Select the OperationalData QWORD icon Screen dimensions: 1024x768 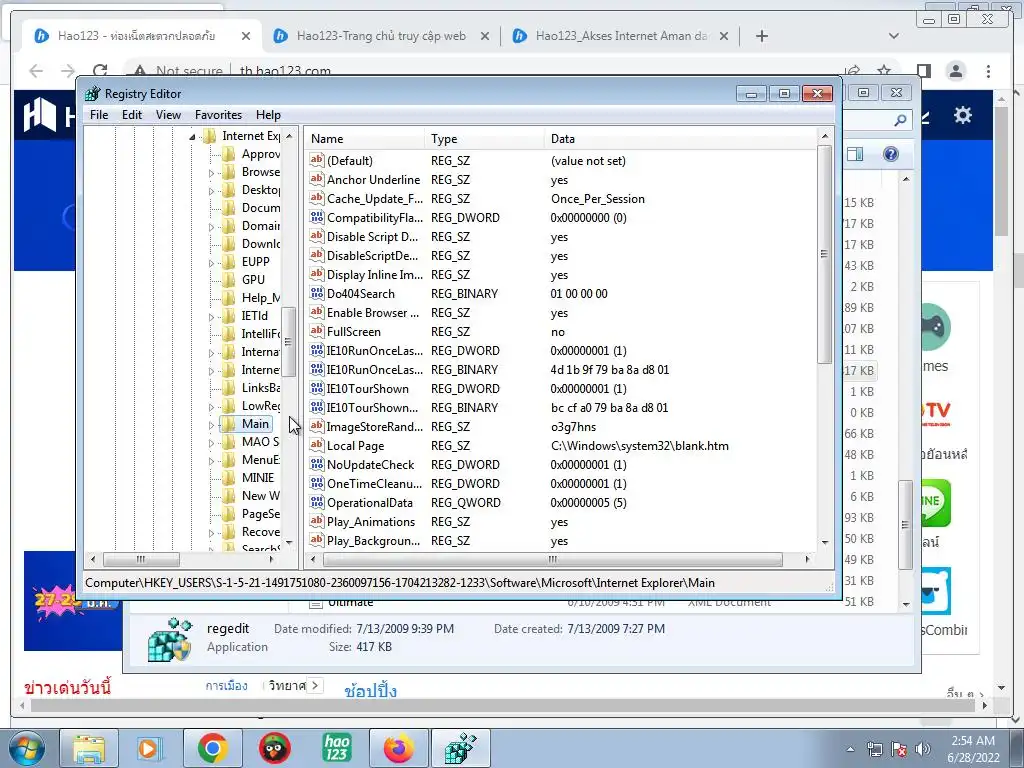pos(317,502)
